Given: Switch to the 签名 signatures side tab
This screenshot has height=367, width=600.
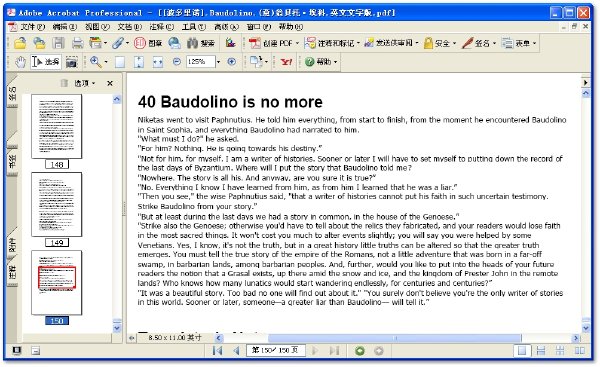Looking at the screenshot, I should [x=12, y=94].
